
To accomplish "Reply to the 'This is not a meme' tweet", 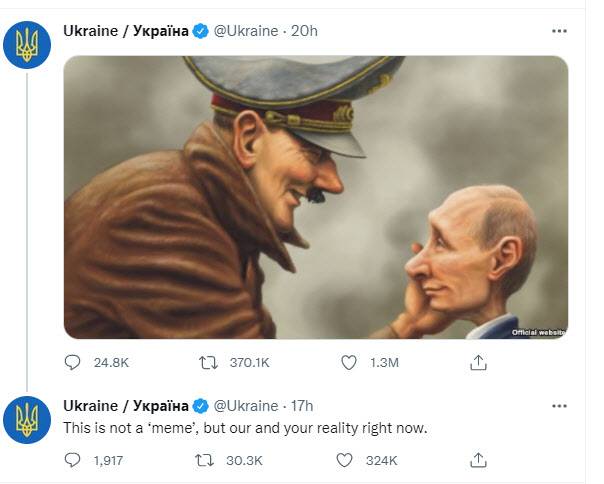I will click(72, 460).
